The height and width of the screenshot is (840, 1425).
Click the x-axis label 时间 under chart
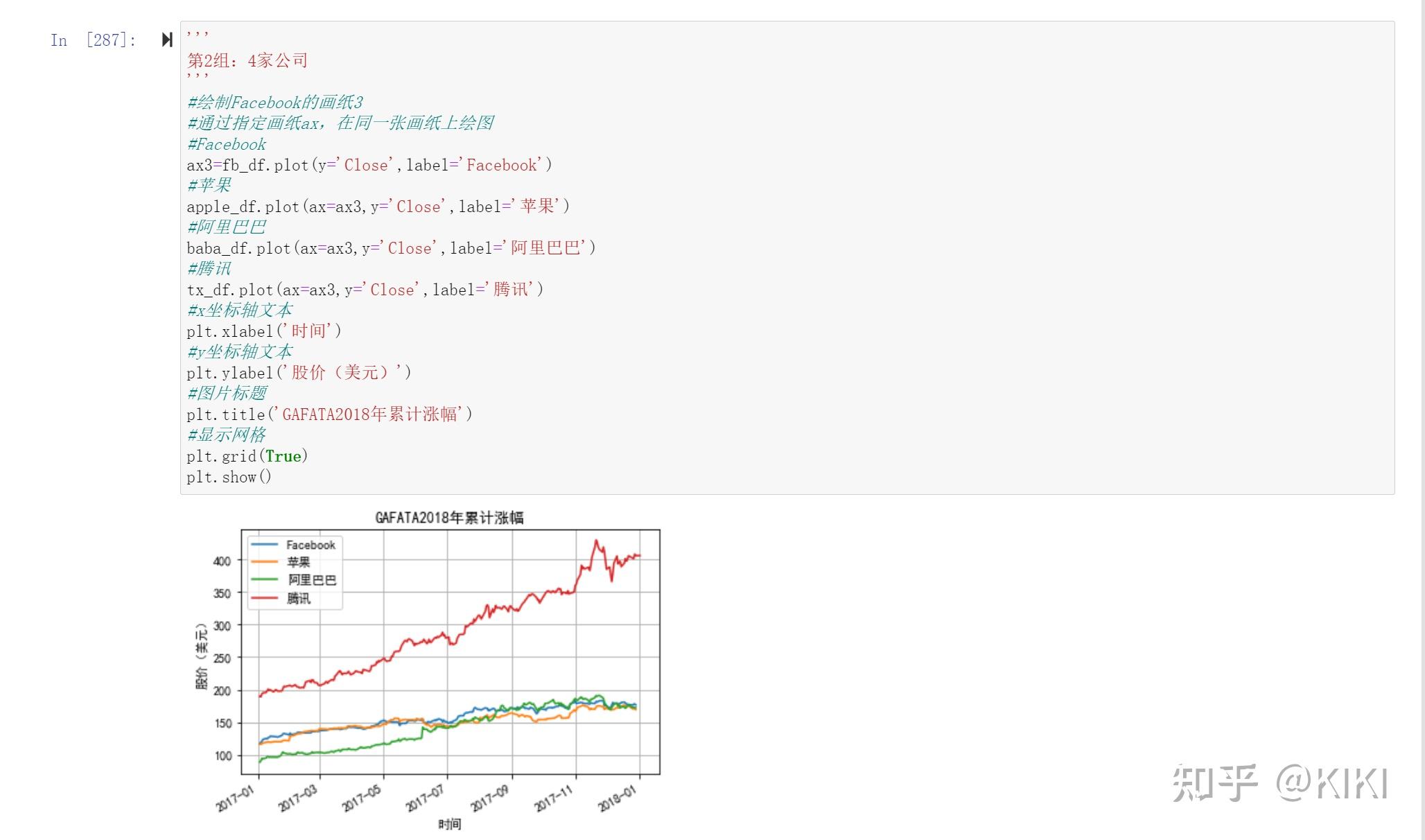pyautogui.click(x=449, y=824)
